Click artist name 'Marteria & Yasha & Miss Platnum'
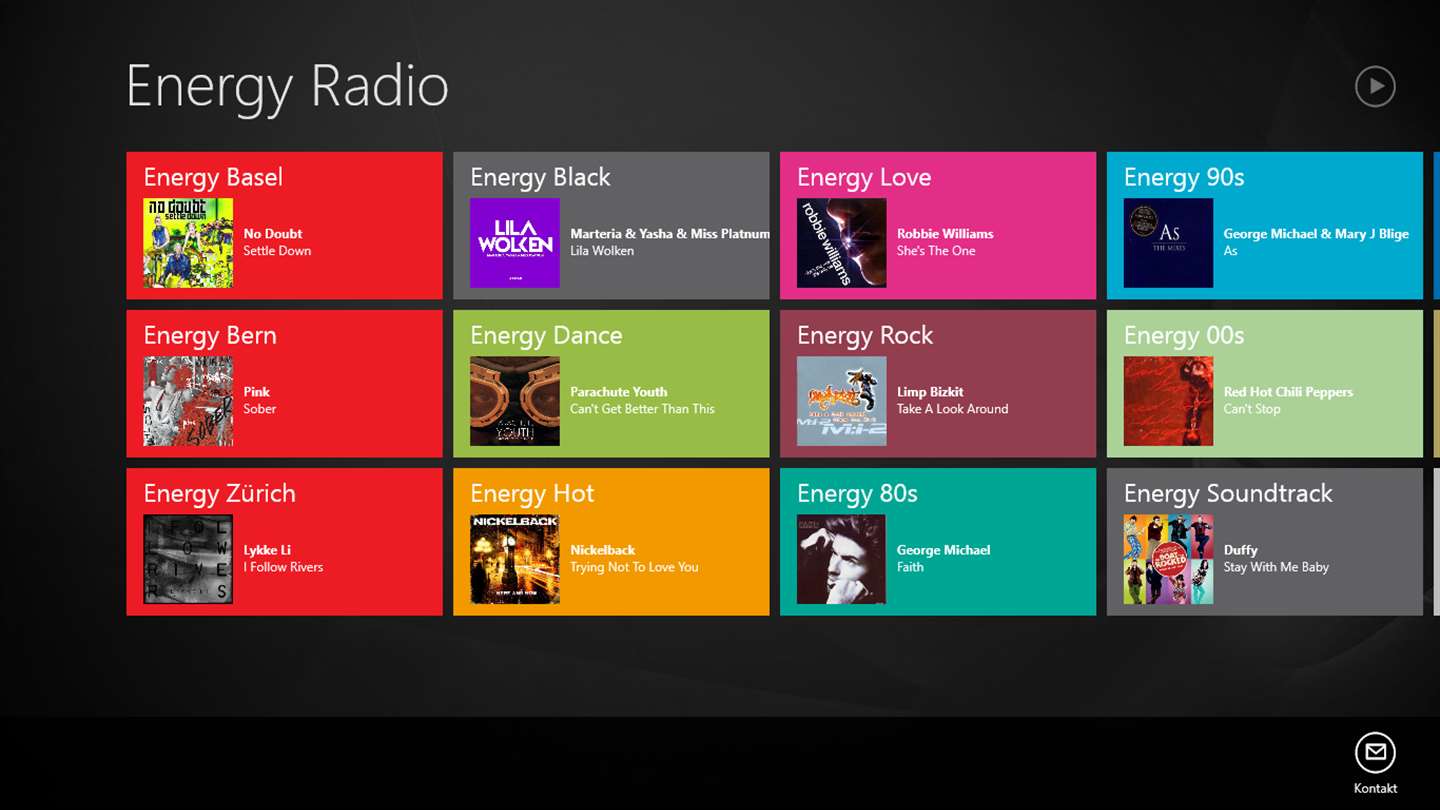Viewport: 1440px width, 810px height. pyautogui.click(x=670, y=234)
